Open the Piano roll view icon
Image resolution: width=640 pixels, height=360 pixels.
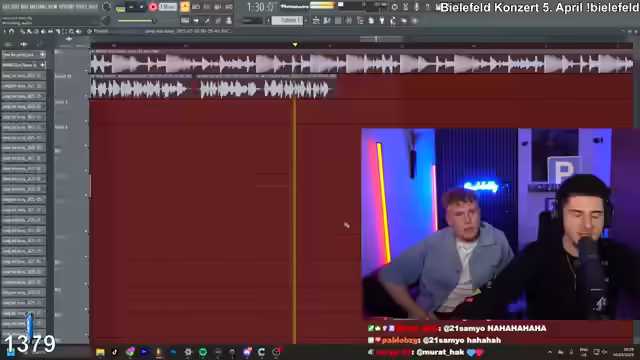tap(327, 20)
